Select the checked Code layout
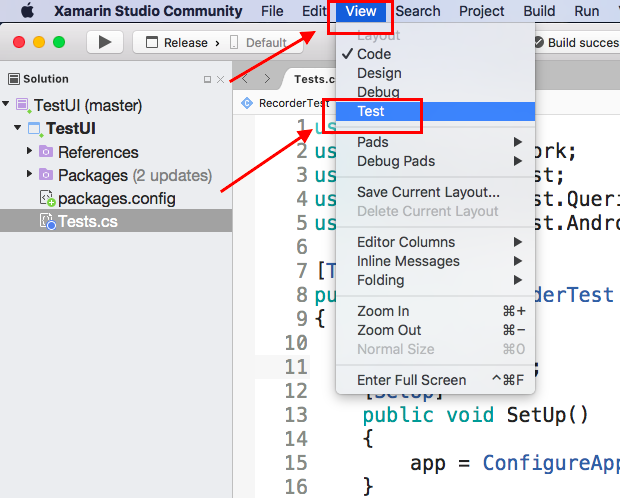This screenshot has width=620, height=498. coord(435,54)
